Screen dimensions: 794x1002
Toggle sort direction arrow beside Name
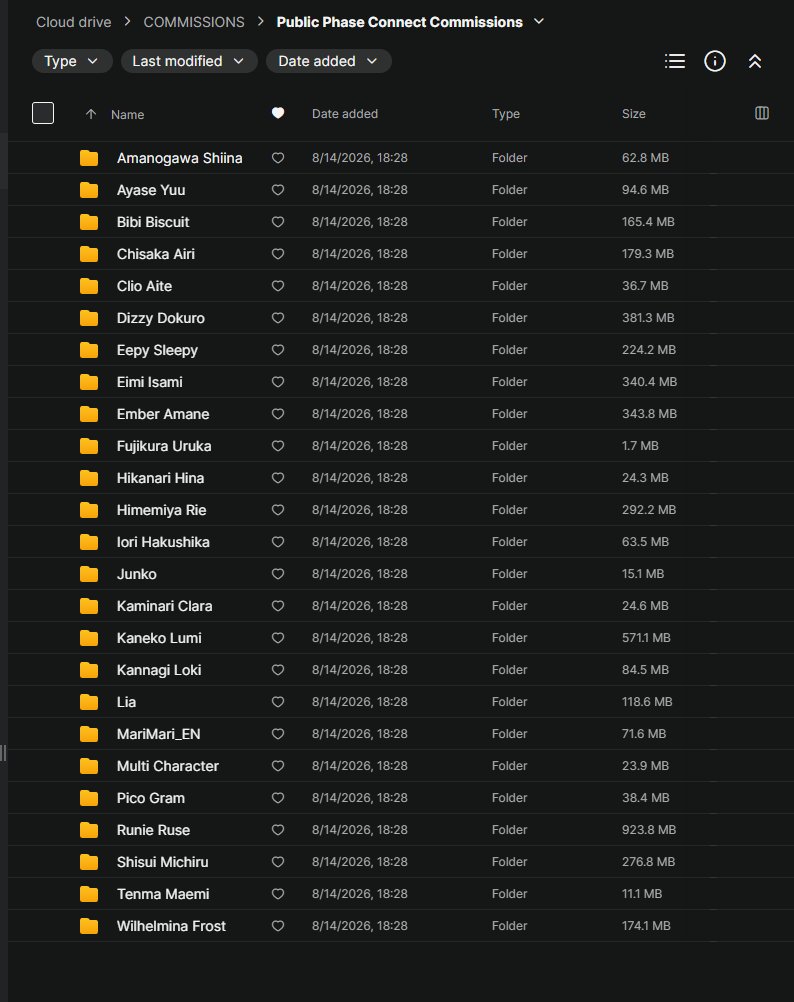91,114
